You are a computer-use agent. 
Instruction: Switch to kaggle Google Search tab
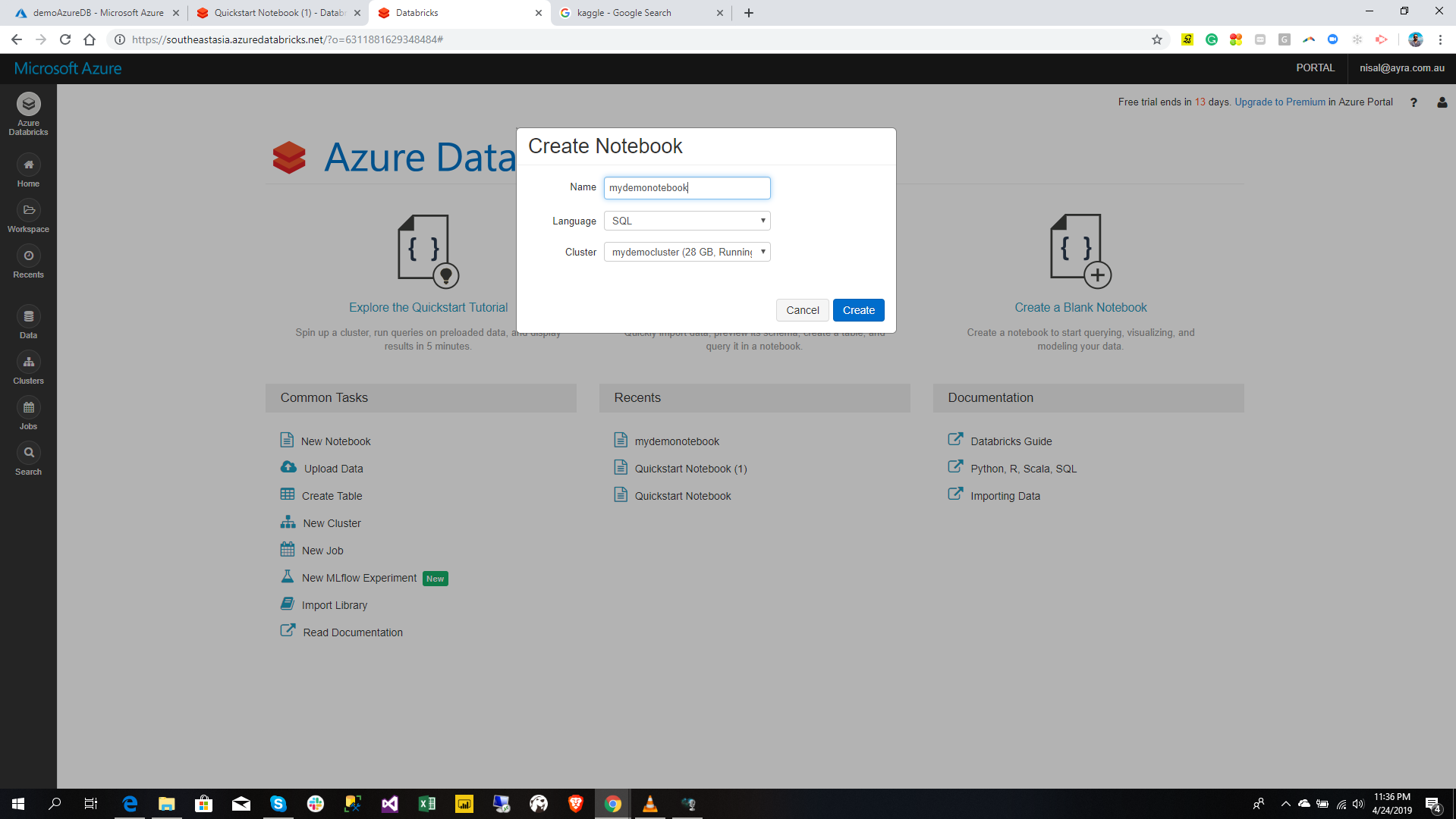click(x=641, y=13)
